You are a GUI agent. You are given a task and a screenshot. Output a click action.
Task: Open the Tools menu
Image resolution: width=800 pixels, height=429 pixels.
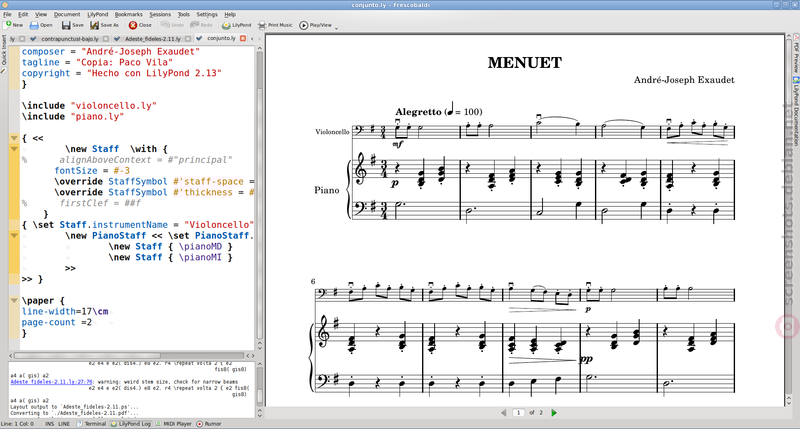click(183, 14)
